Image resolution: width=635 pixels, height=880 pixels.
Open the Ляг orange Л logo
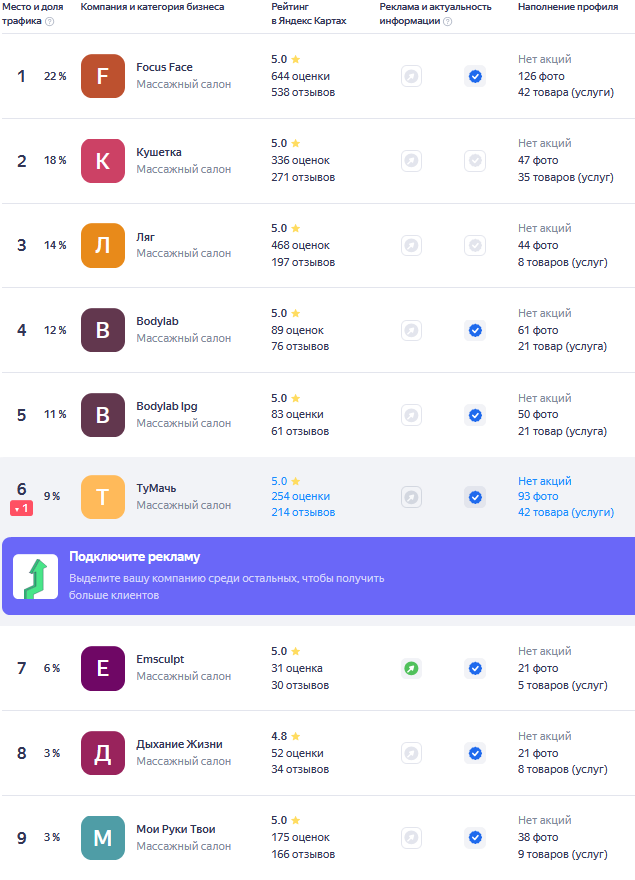(103, 245)
